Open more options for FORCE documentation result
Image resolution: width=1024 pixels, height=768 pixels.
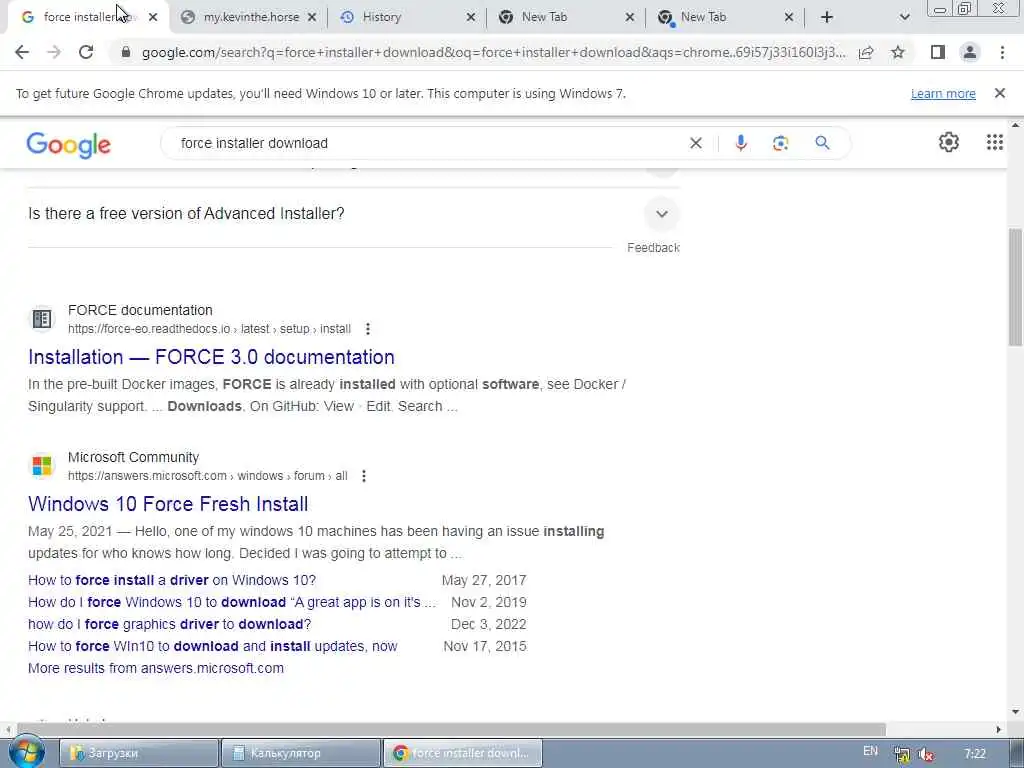(368, 328)
